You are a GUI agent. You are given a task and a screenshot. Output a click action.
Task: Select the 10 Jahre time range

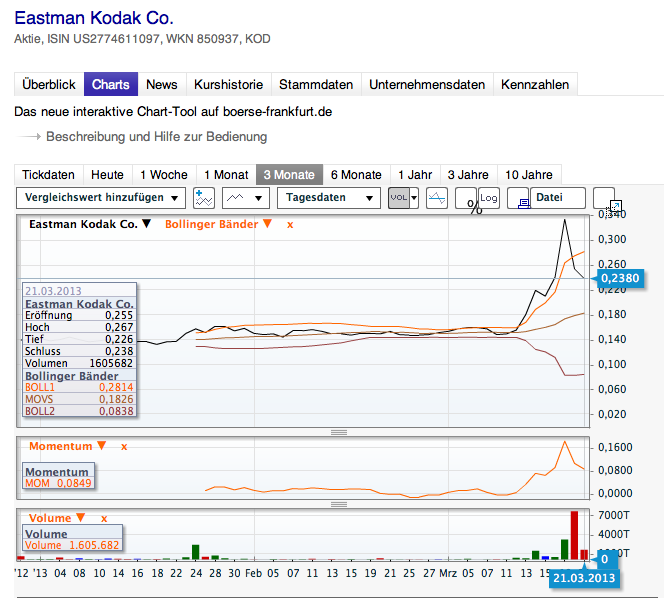[x=529, y=174]
